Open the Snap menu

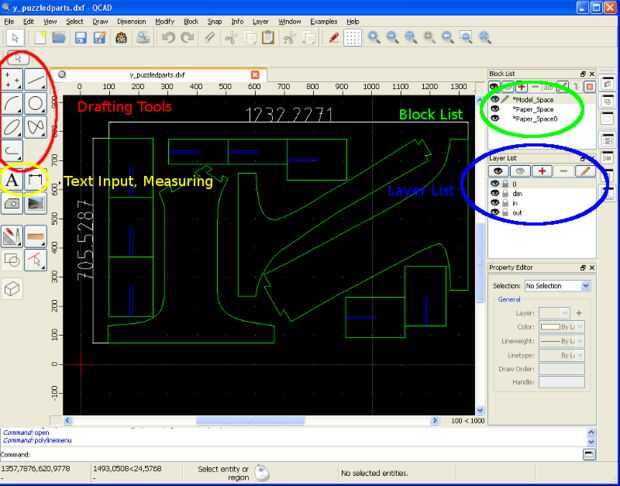215,21
